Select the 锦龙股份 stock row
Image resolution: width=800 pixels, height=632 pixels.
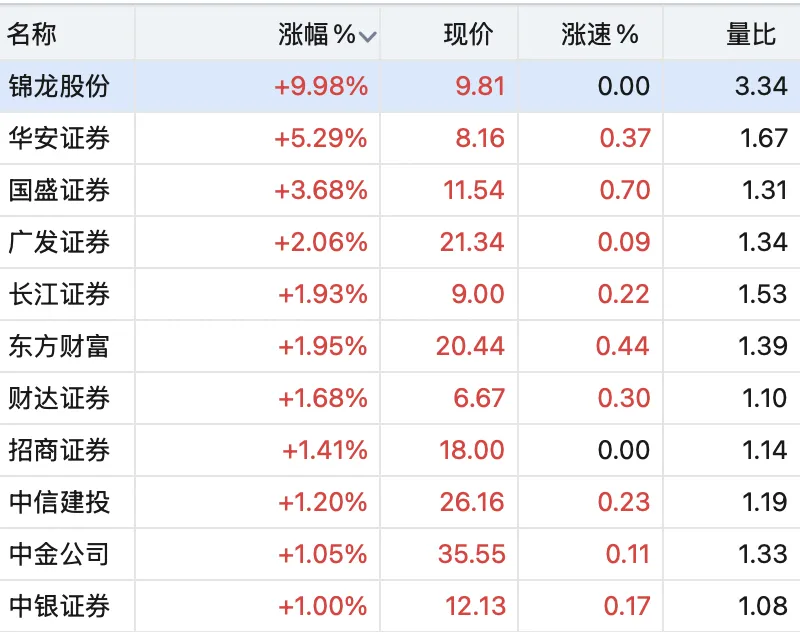point(400,86)
